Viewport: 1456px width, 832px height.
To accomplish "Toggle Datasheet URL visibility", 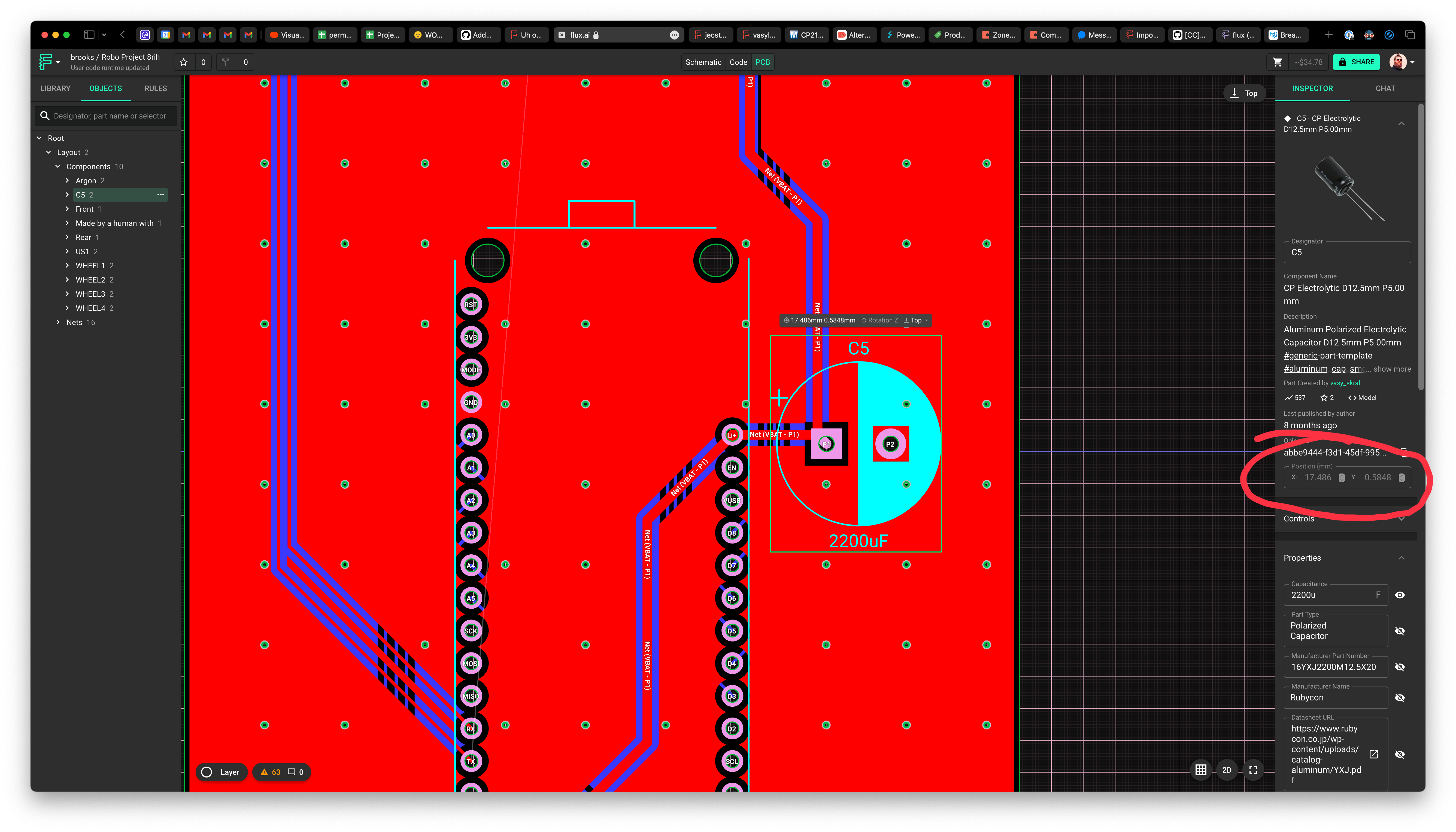I will pos(1399,754).
